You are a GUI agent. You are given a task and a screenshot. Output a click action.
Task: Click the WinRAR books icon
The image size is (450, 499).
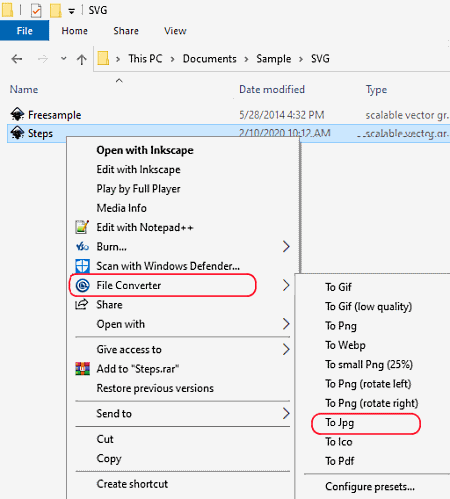(82, 369)
